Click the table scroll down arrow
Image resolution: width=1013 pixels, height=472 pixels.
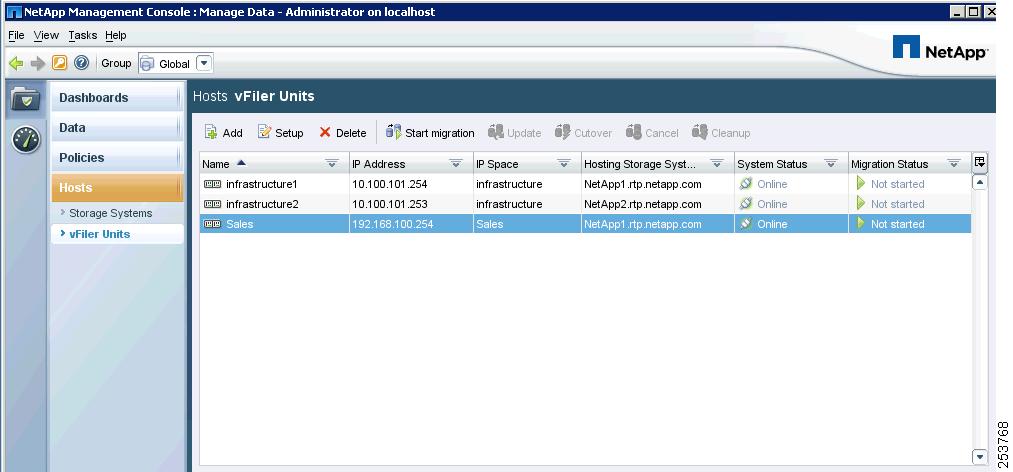[979, 457]
